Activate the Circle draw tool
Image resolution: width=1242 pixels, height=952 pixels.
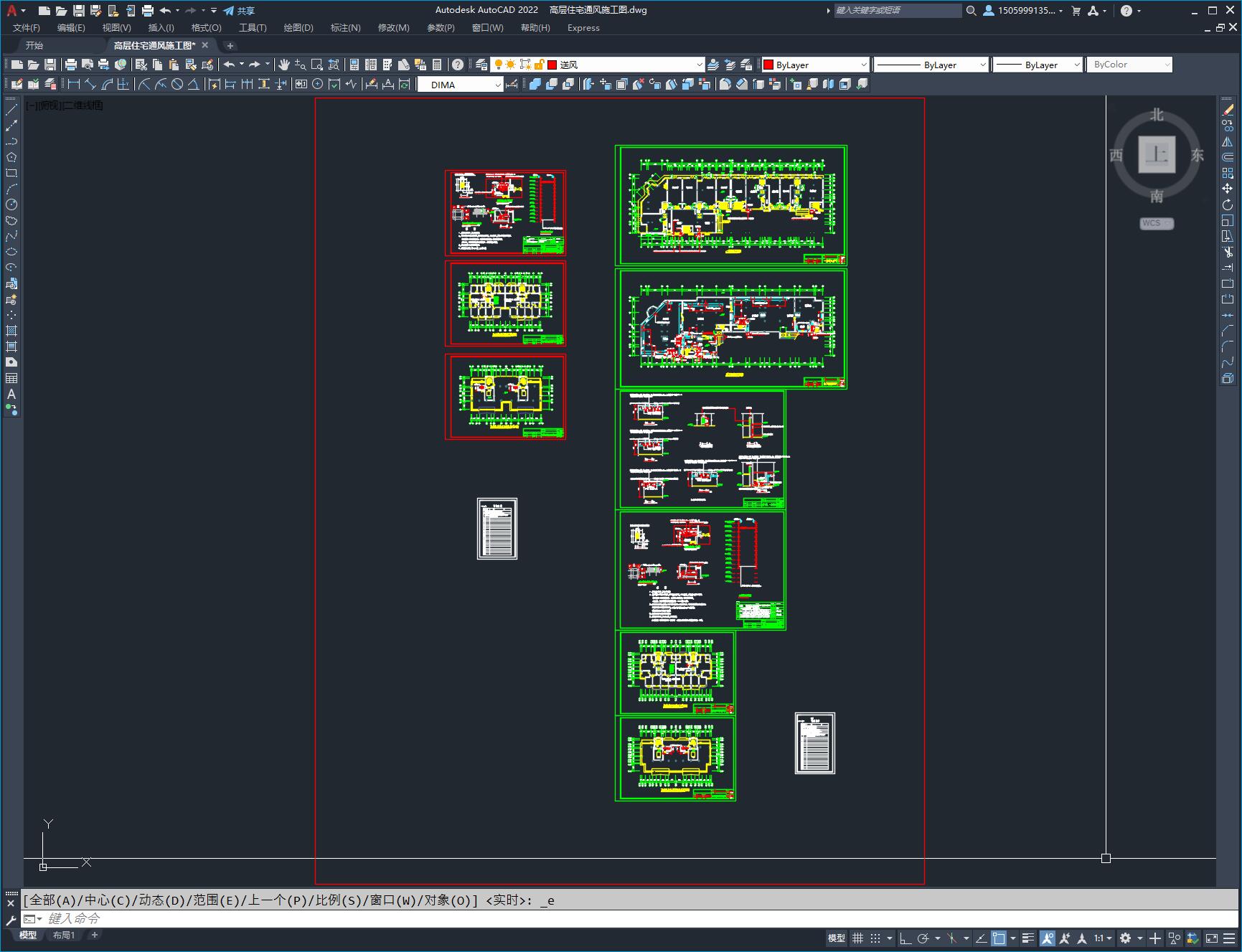(11, 204)
